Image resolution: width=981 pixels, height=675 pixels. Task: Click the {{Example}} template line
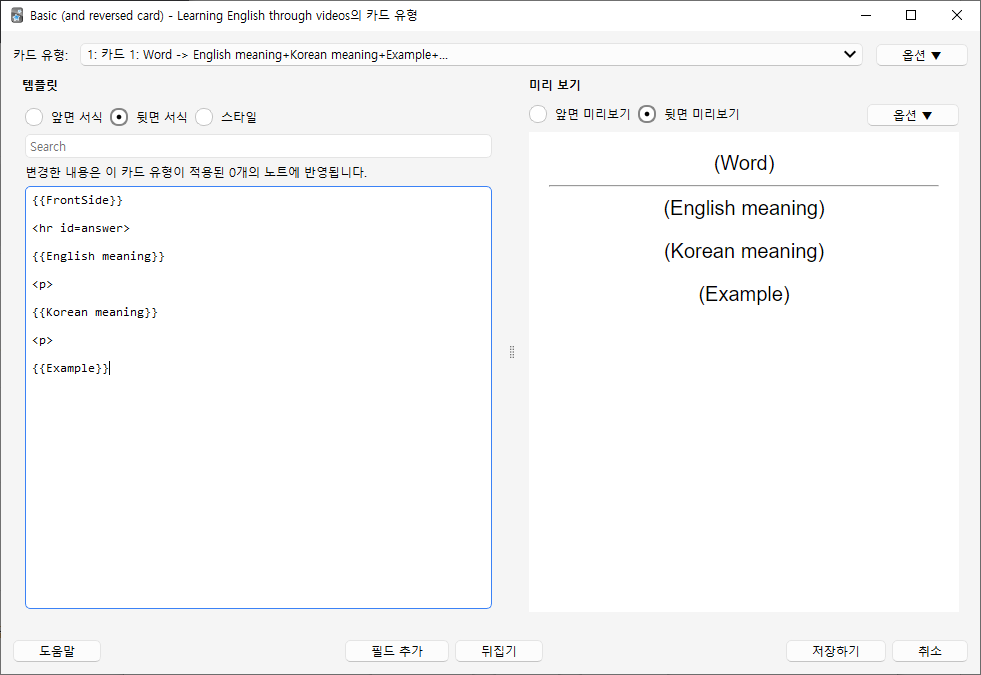pos(71,368)
